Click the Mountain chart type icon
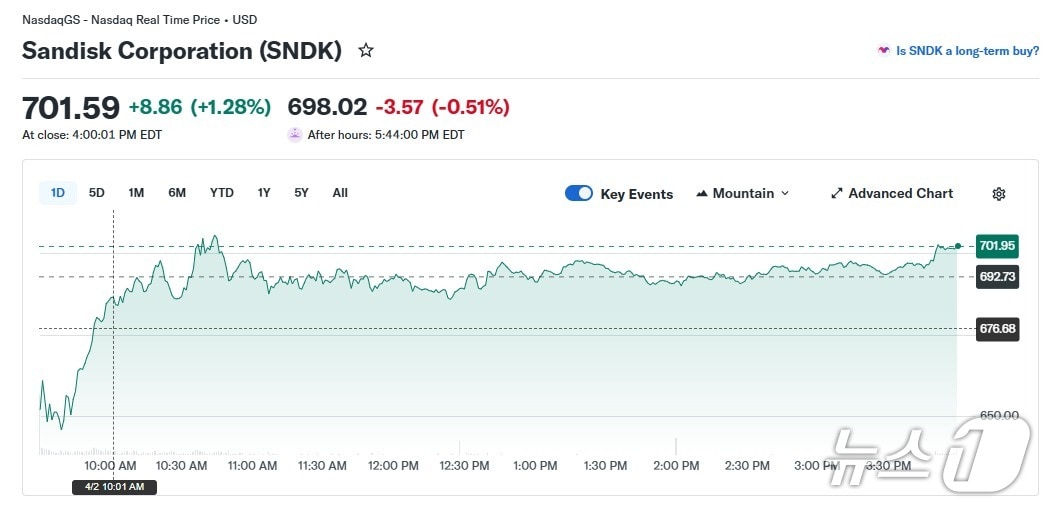 point(702,194)
